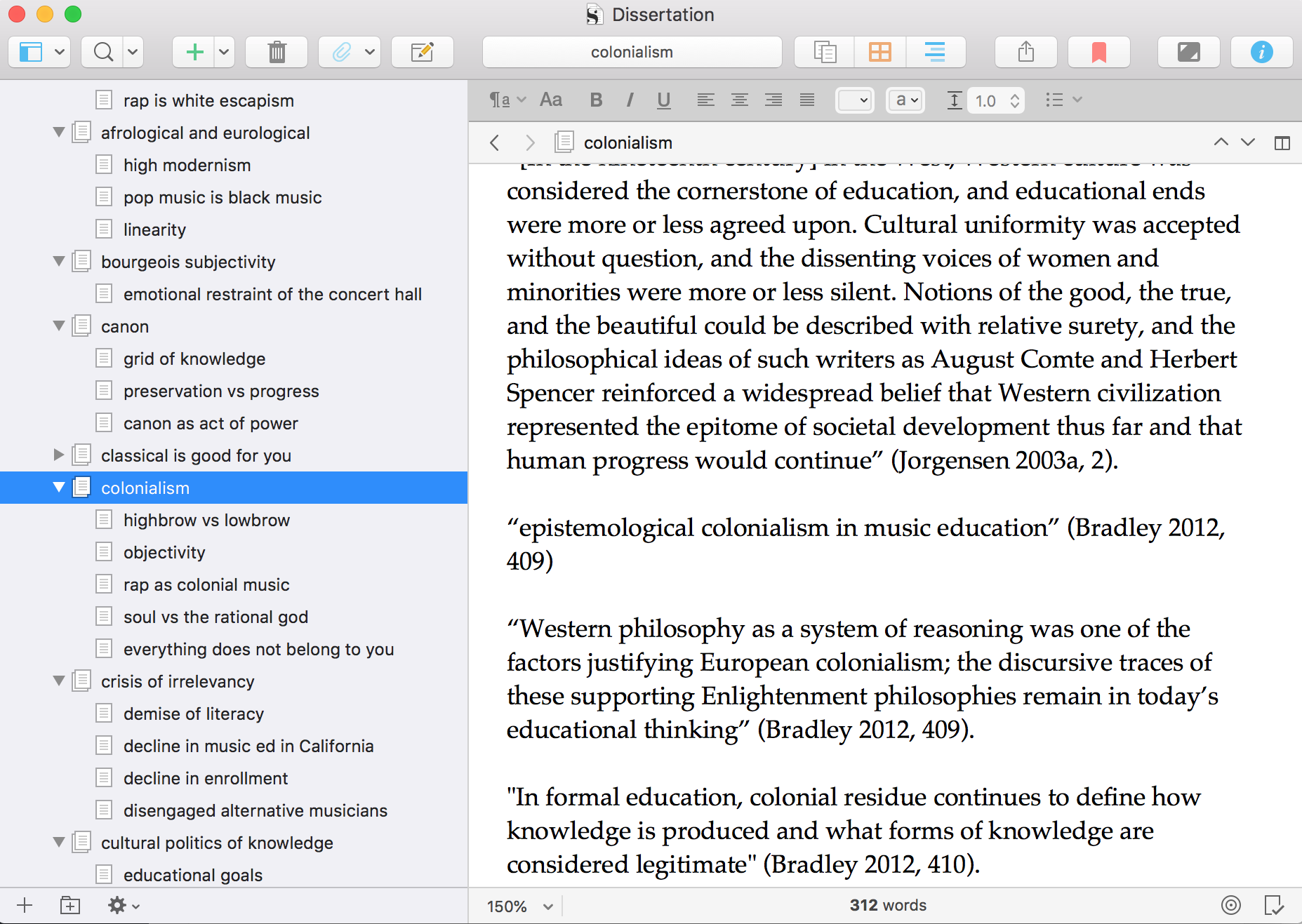The image size is (1302, 924).
Task: Open highlight color 'a' dropdown
Action: point(905,100)
